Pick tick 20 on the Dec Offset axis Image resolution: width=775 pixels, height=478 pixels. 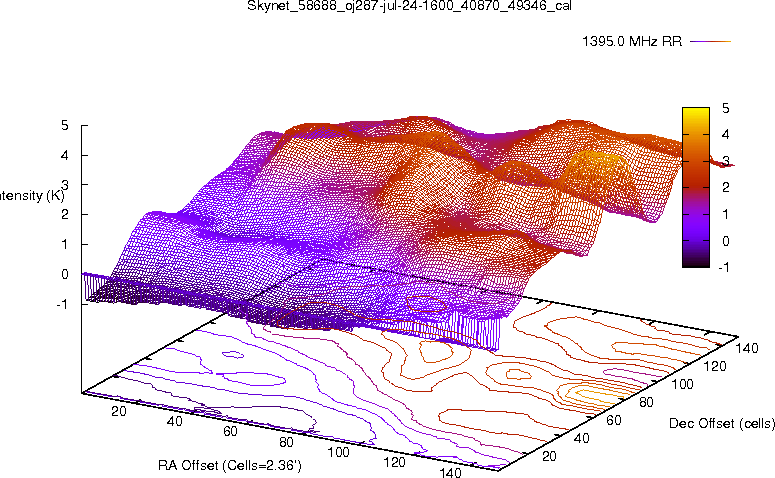pos(549,456)
